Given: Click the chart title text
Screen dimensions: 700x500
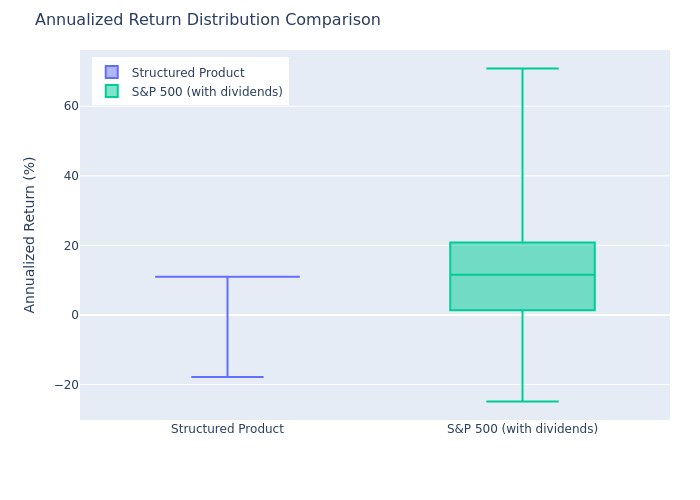Looking at the screenshot, I should click(x=208, y=20).
